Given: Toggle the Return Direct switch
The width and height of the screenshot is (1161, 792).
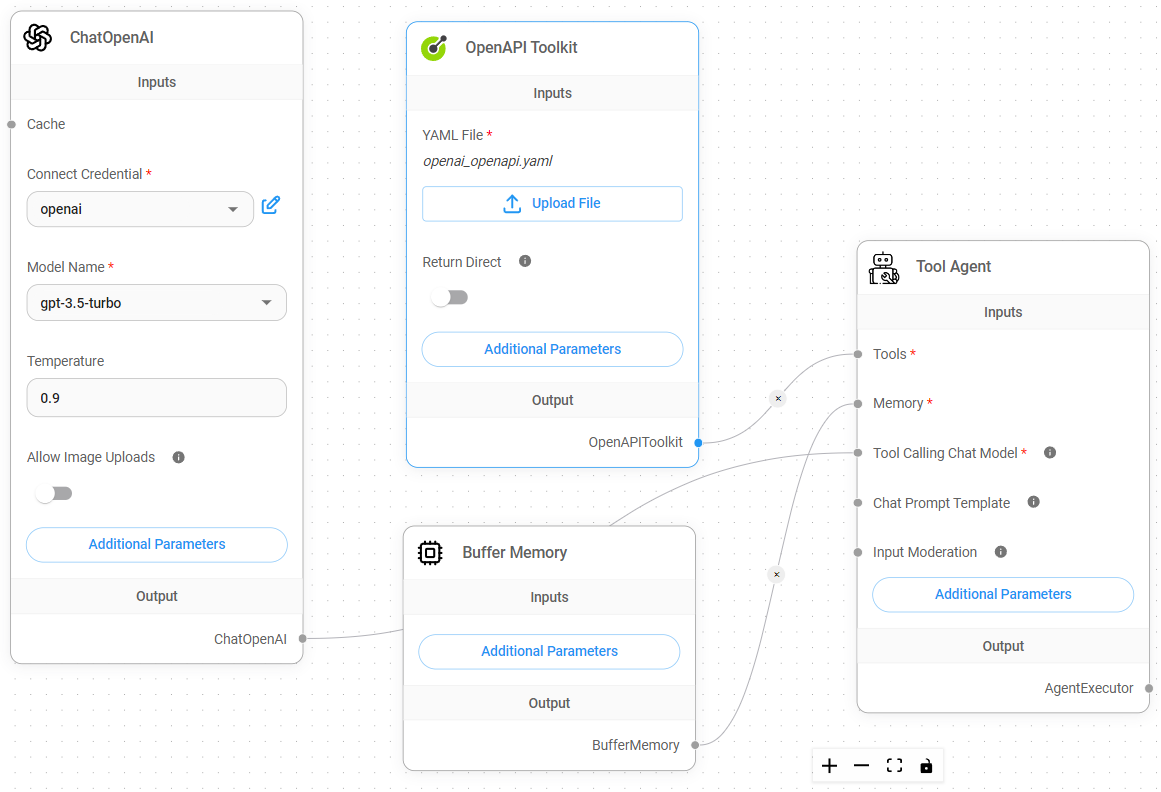Looking at the screenshot, I should point(449,298).
